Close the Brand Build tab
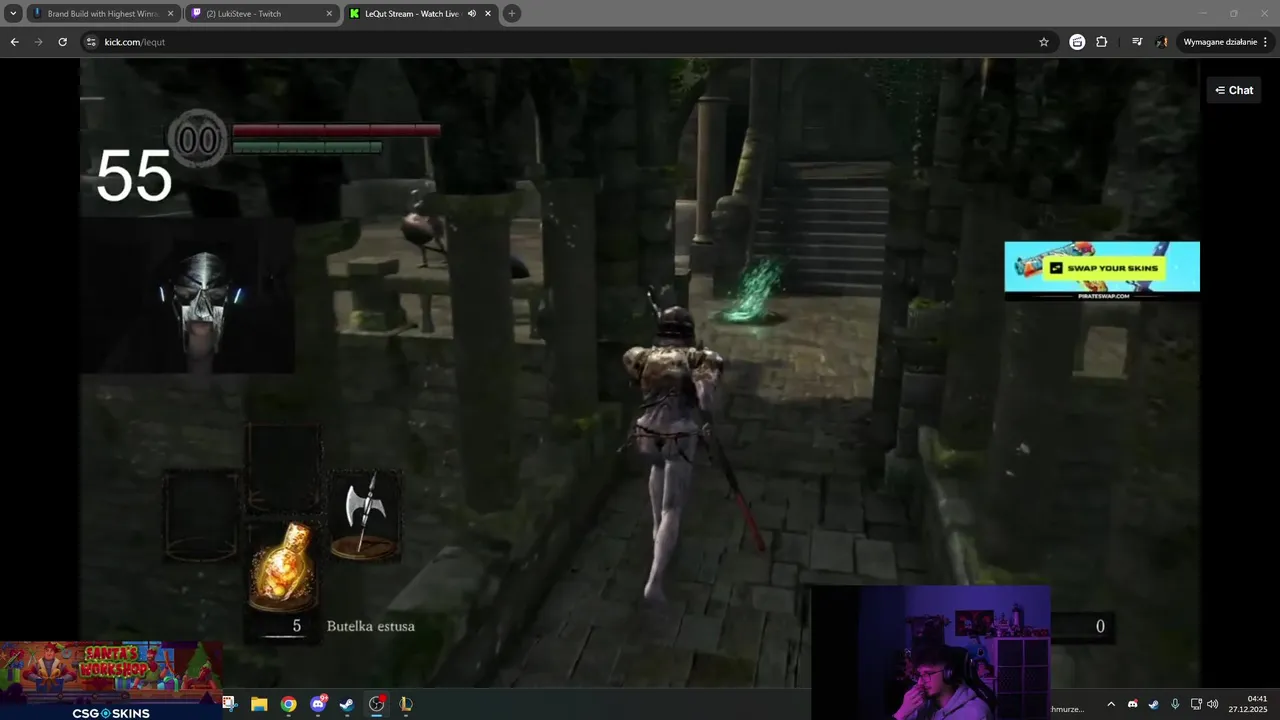 (x=170, y=14)
